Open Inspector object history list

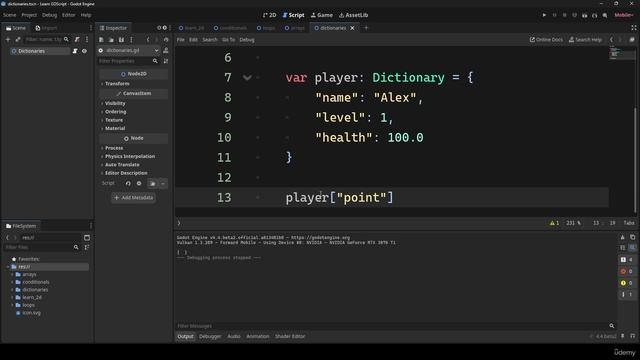pos(166,40)
